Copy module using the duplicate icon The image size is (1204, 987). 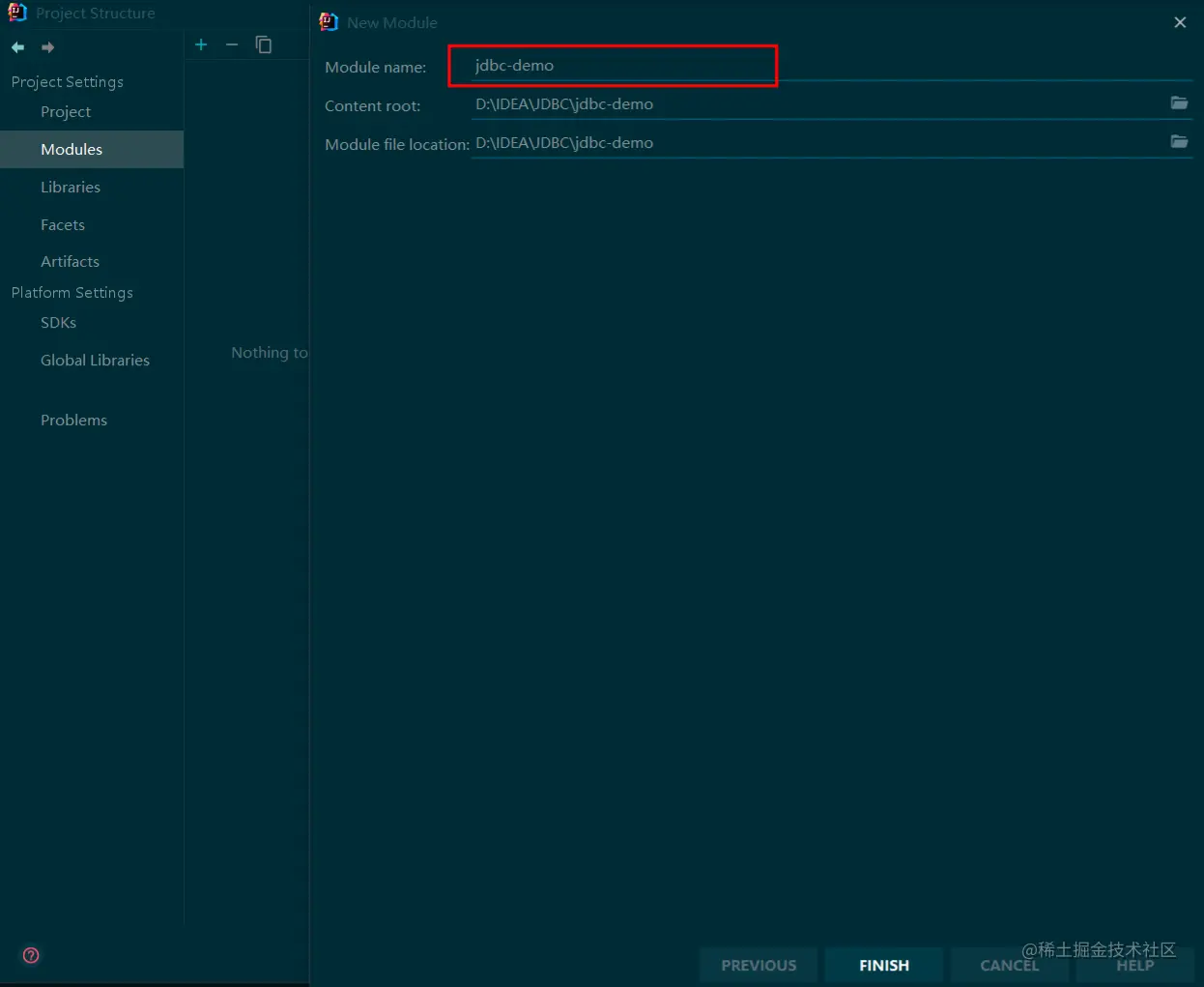pyautogui.click(x=264, y=44)
